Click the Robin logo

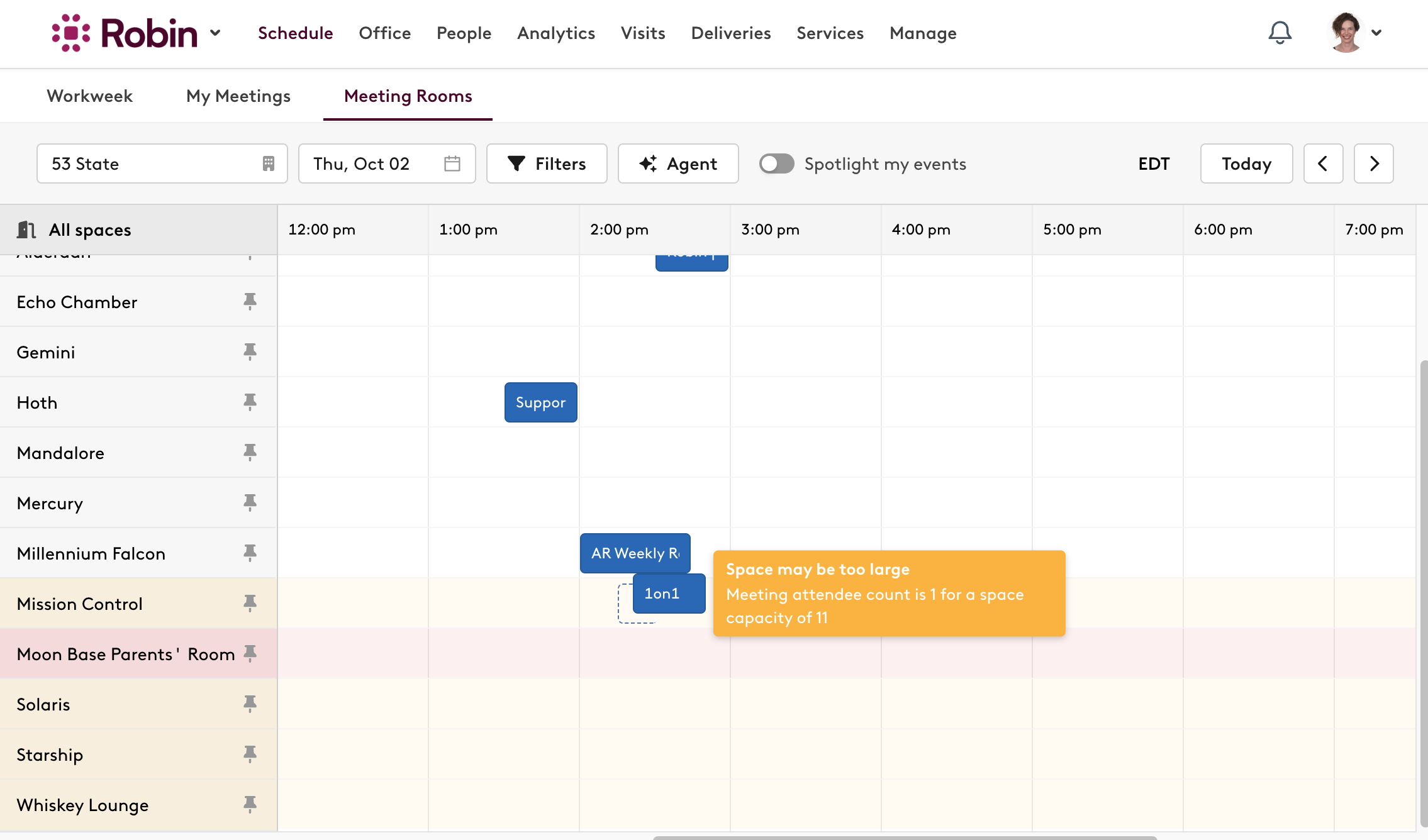point(125,33)
